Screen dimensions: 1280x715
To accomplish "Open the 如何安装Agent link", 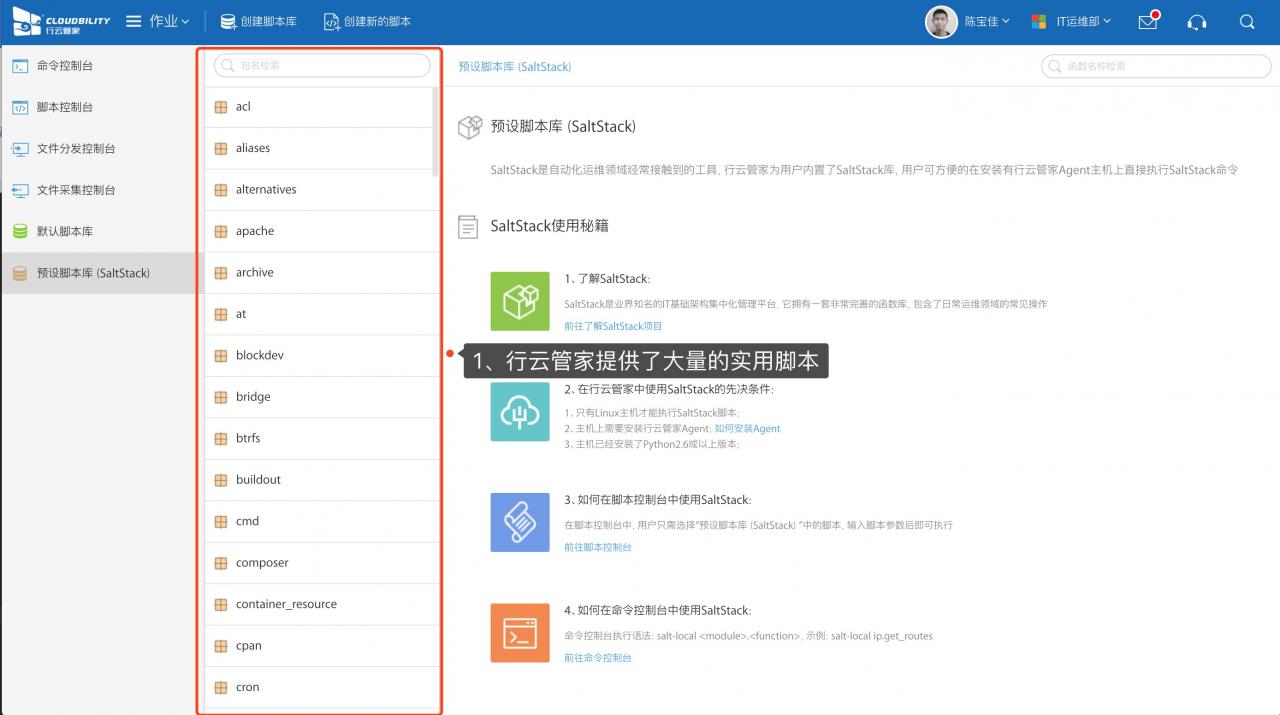I will (747, 428).
